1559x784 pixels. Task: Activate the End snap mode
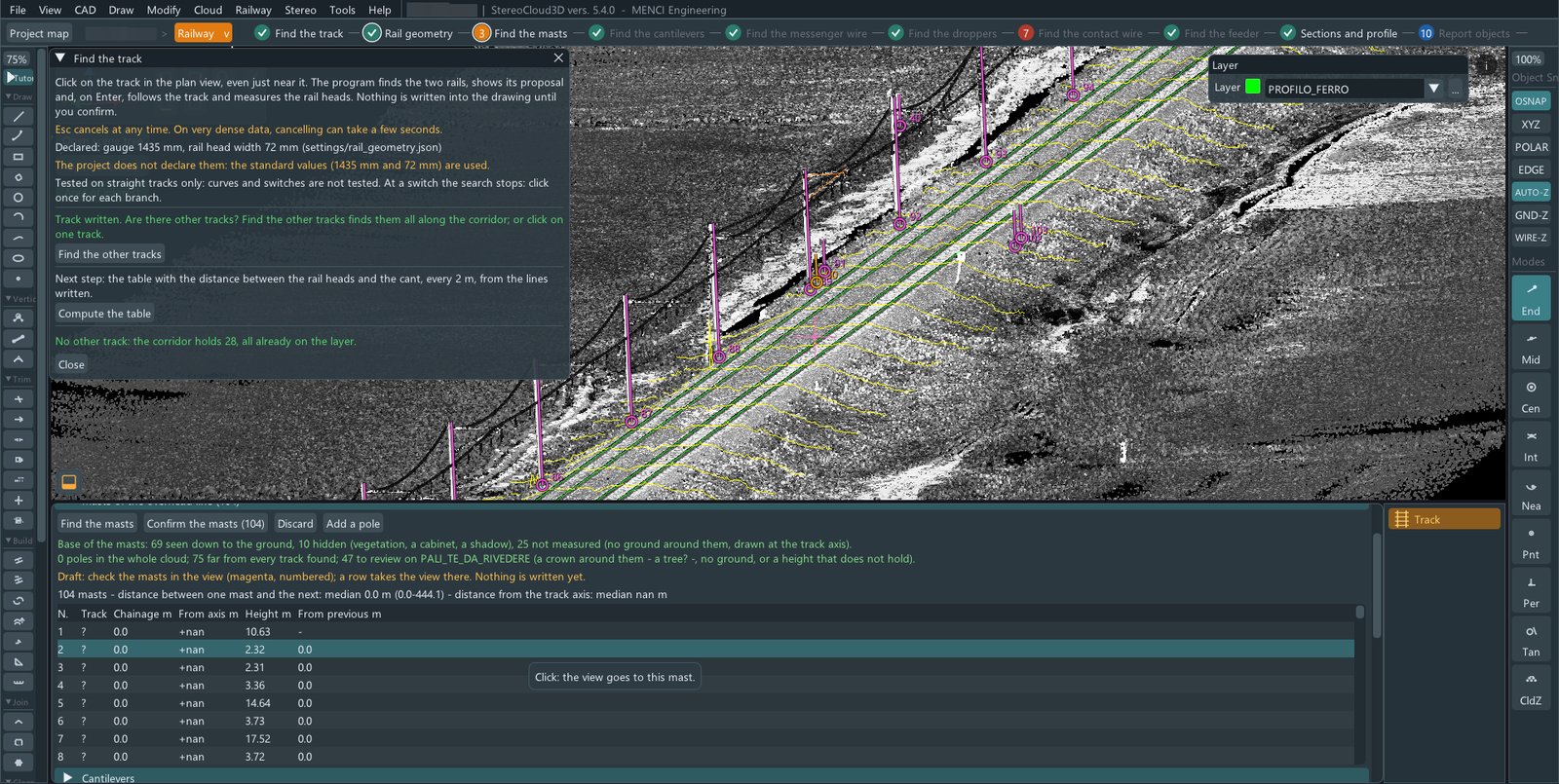[1531, 298]
